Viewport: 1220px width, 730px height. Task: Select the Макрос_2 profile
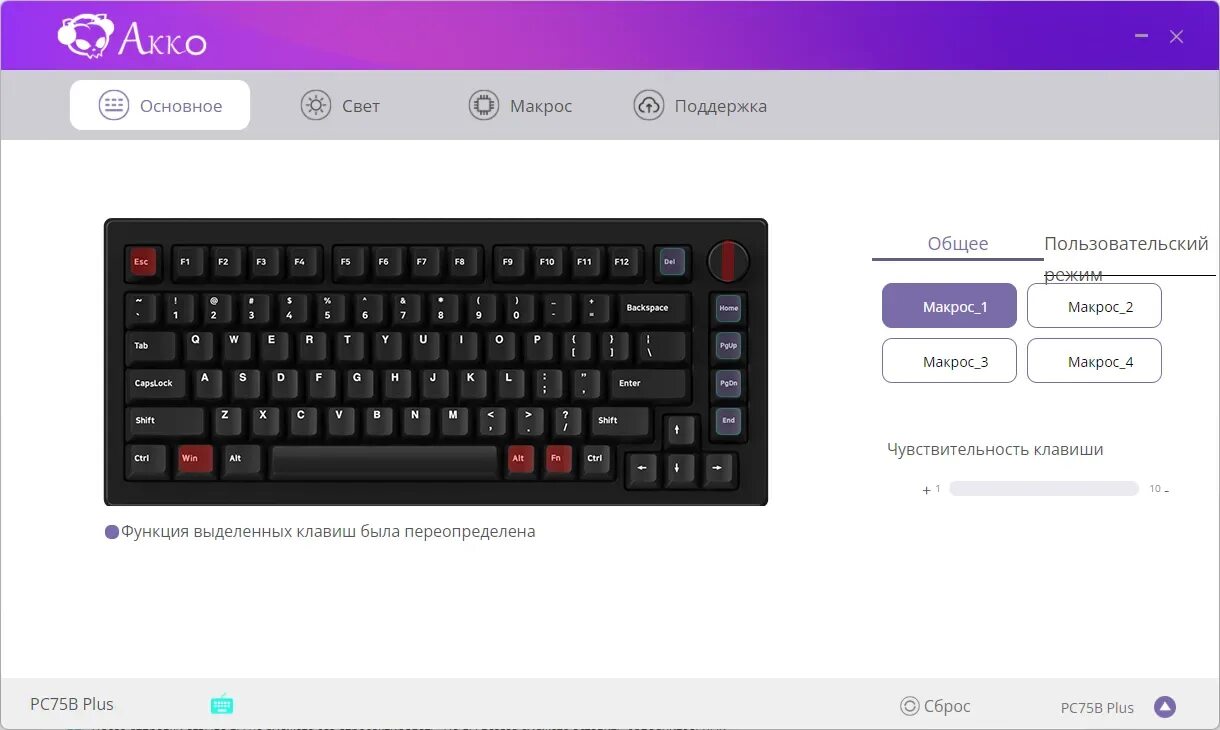[x=1094, y=306]
